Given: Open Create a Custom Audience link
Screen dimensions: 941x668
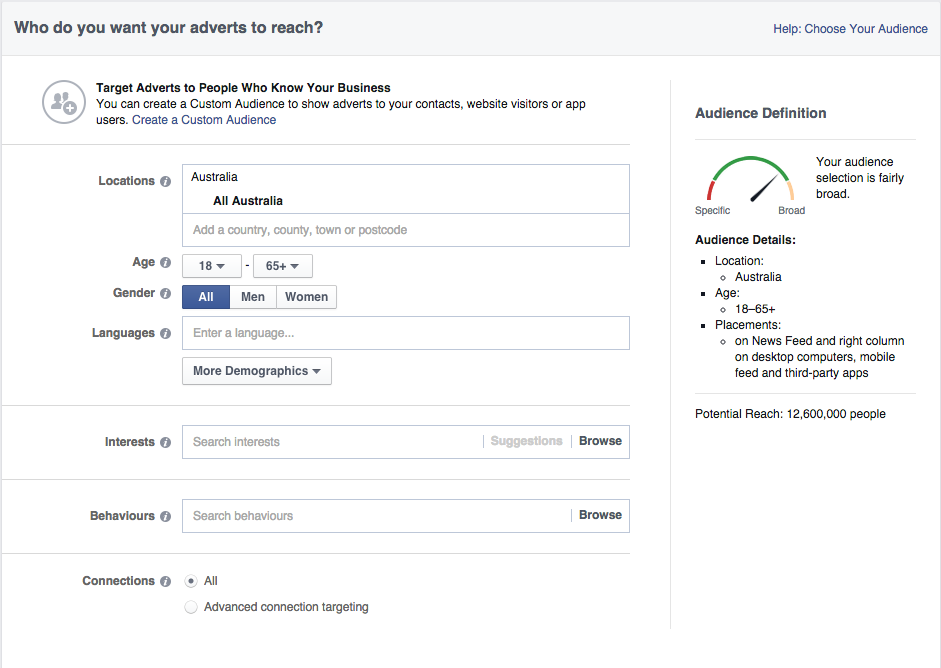Looking at the screenshot, I should click(x=204, y=120).
